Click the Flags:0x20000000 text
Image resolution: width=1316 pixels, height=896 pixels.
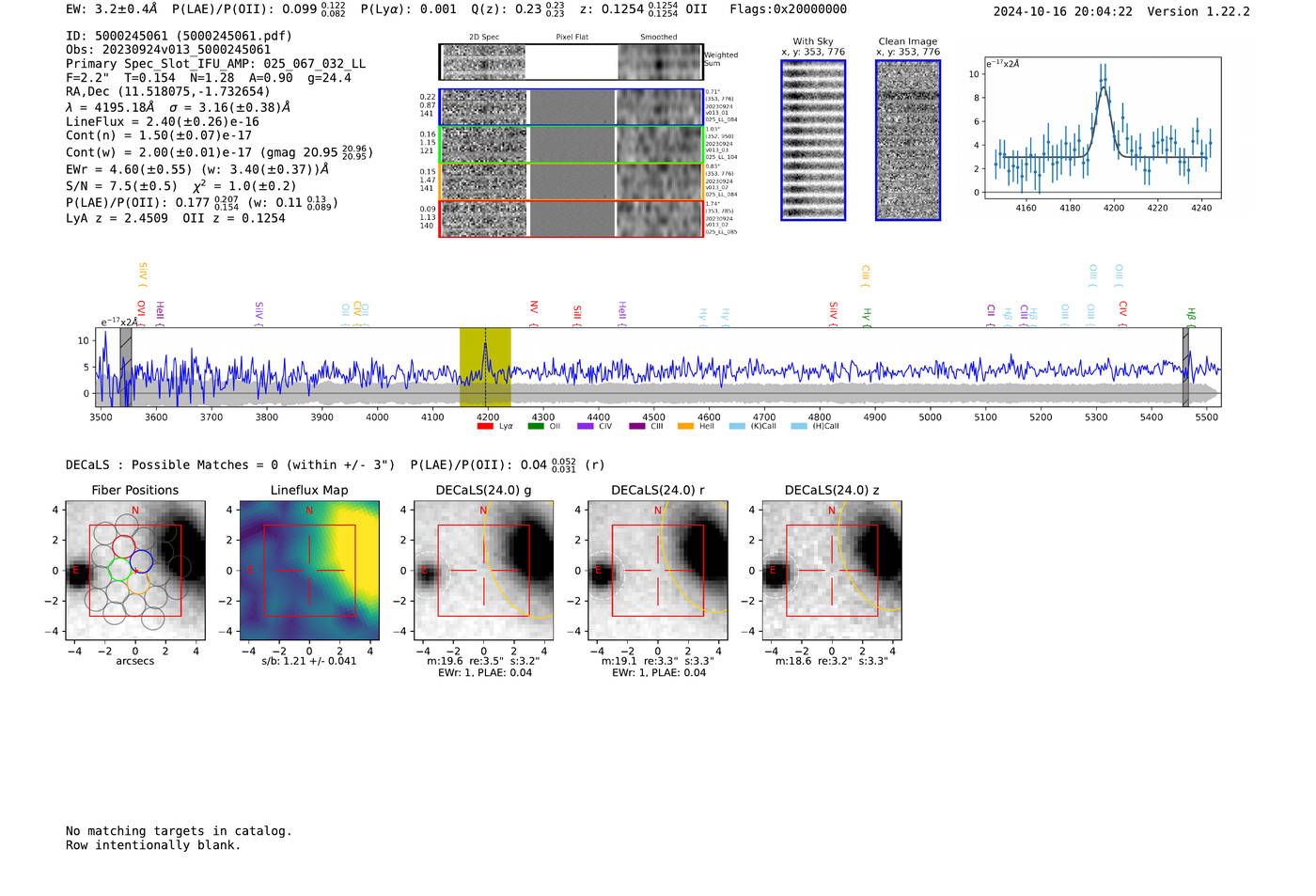(788, 9)
